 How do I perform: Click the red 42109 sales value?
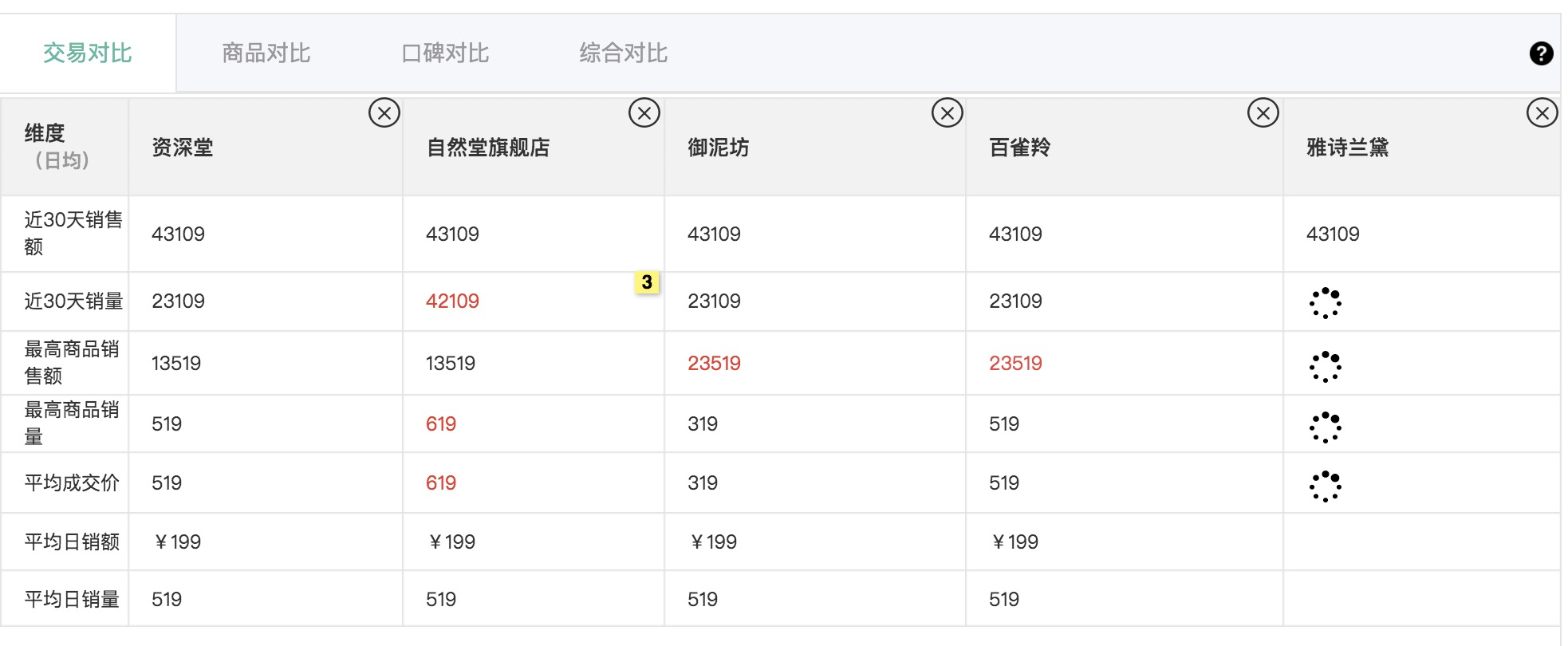click(452, 301)
